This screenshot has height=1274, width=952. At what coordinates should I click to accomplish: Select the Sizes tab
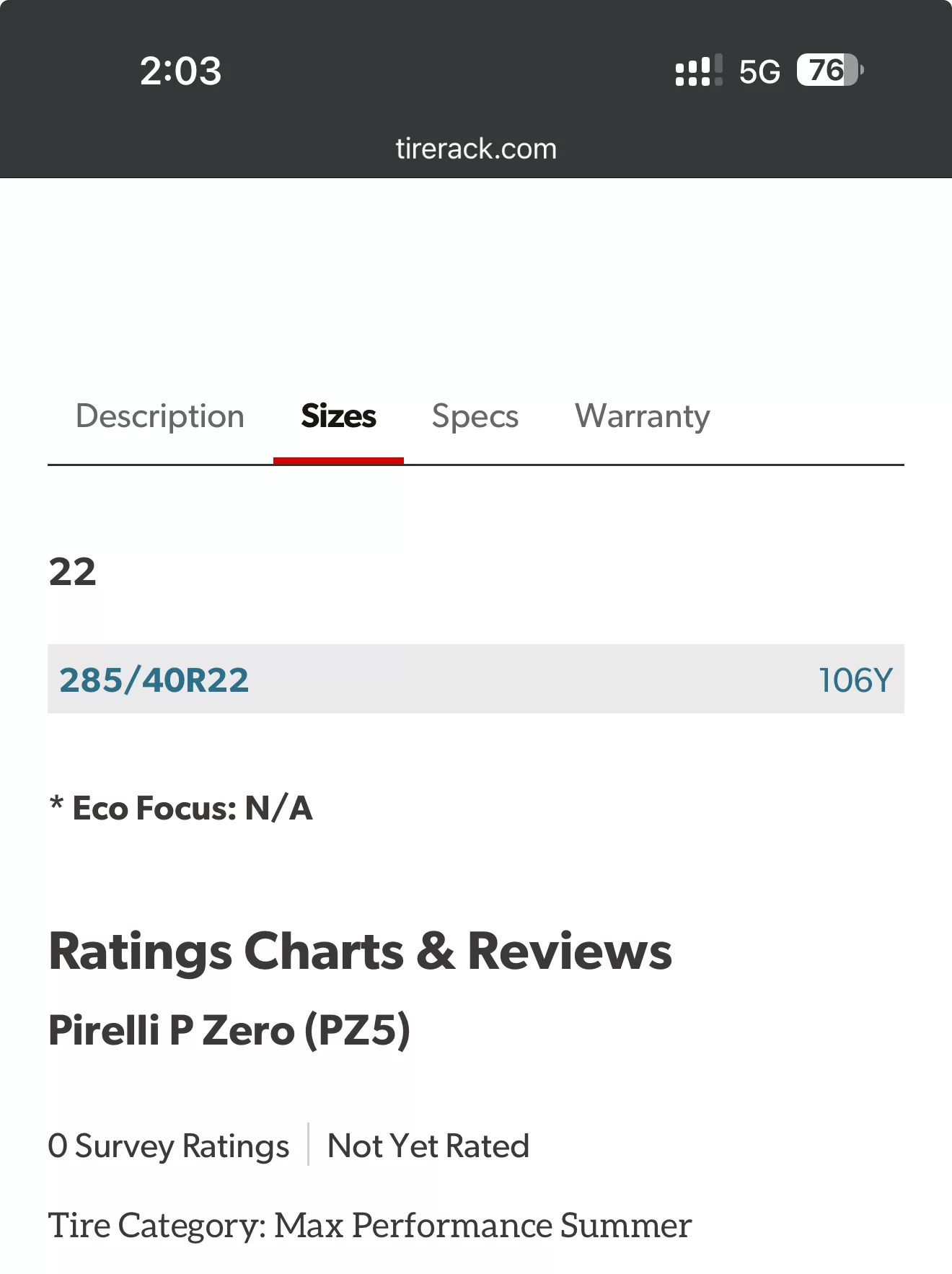coord(338,416)
